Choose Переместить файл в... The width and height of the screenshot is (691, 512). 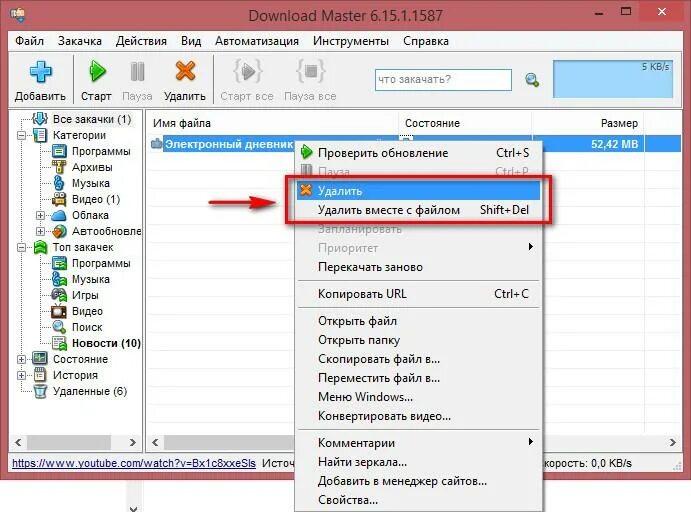click(418, 378)
